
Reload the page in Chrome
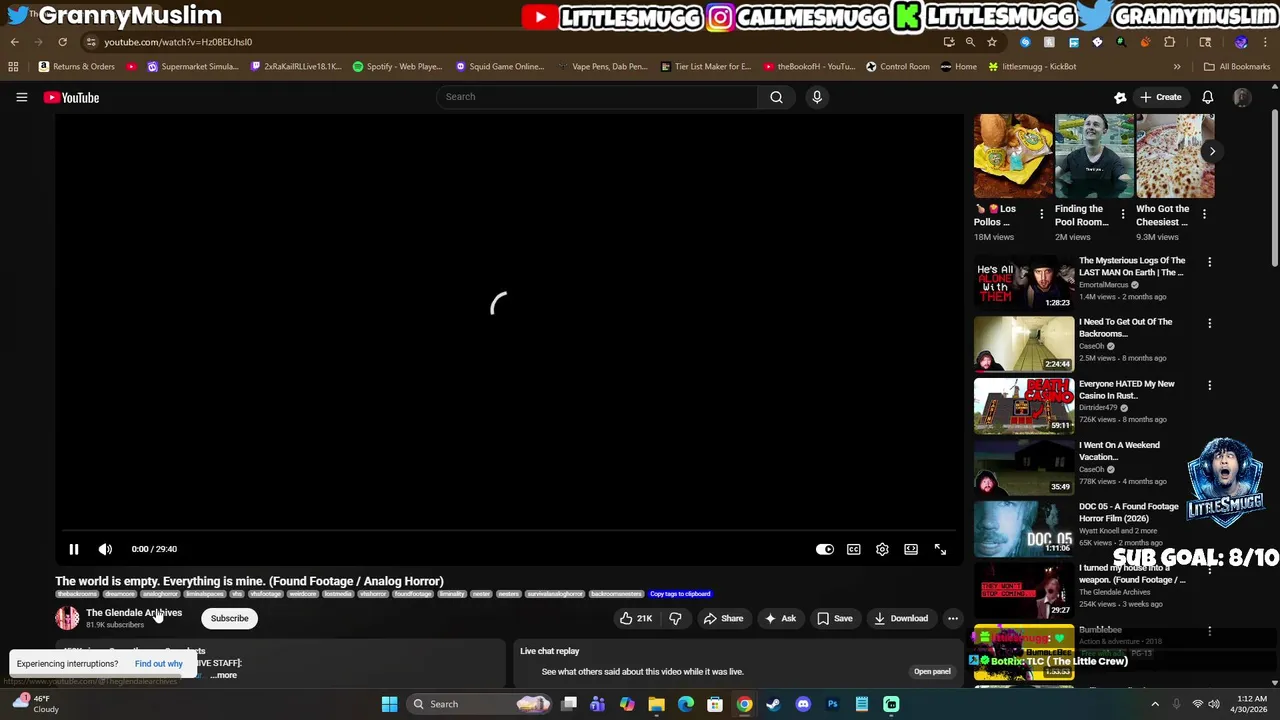(62, 42)
